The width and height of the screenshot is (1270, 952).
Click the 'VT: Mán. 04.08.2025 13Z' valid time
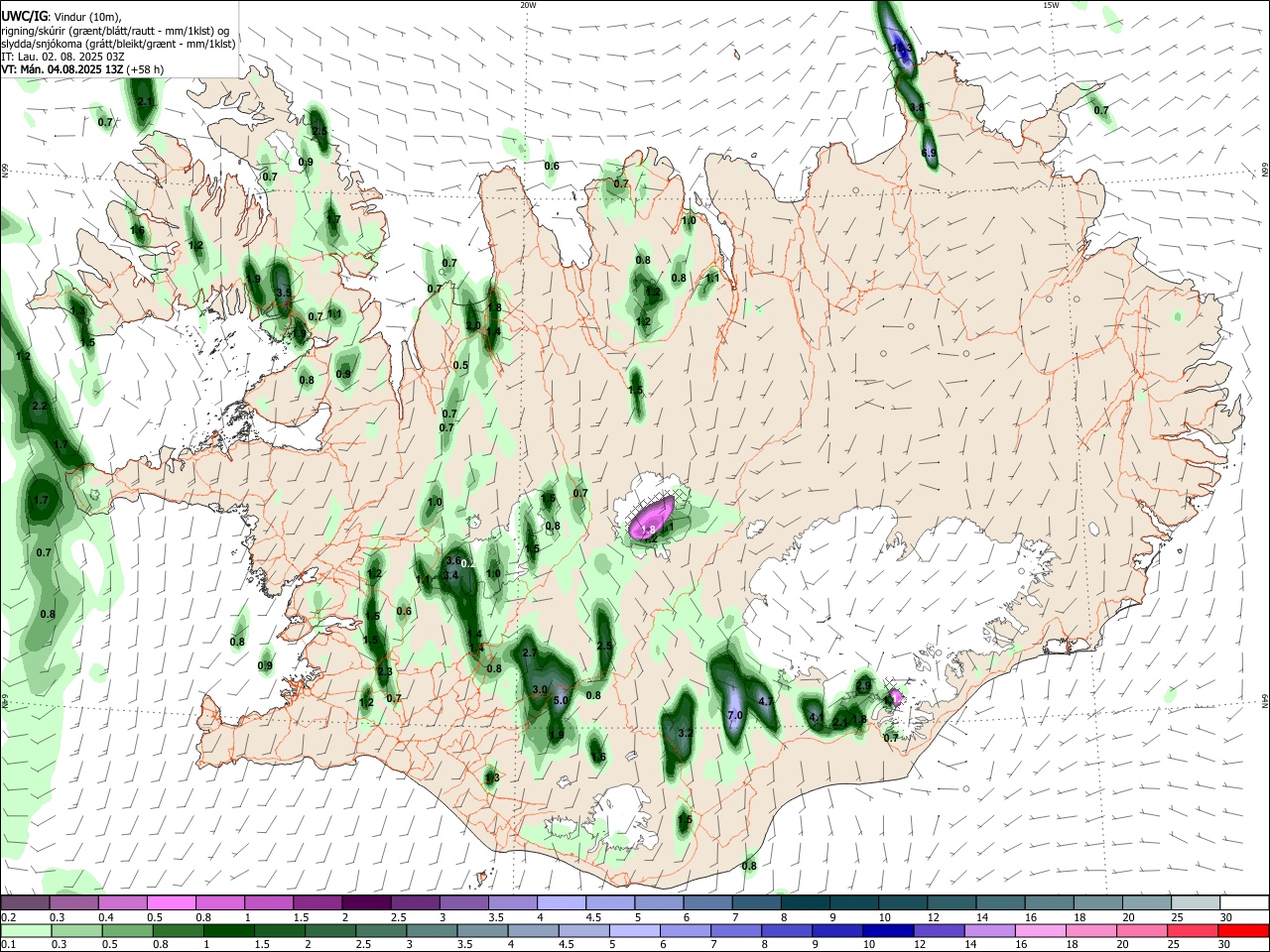coord(62,69)
